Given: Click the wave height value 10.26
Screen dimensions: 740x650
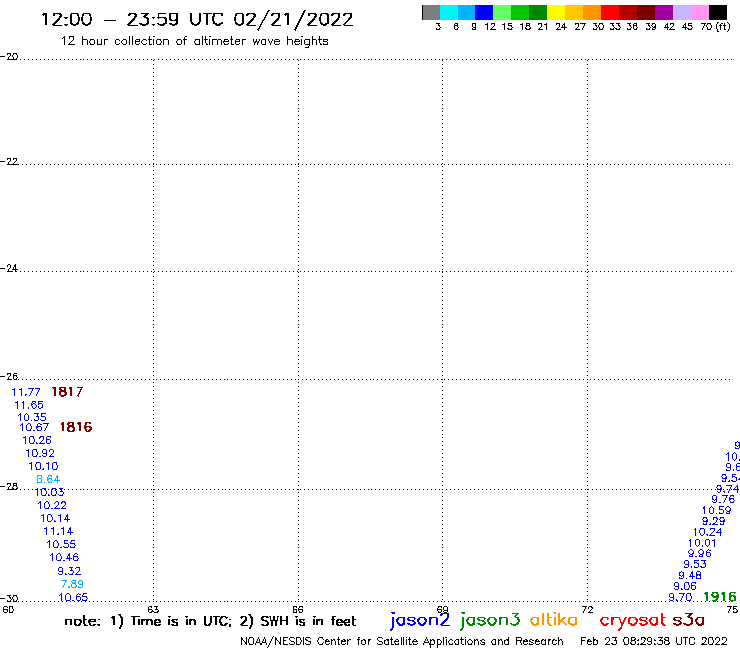Looking at the screenshot, I should click(37, 440).
